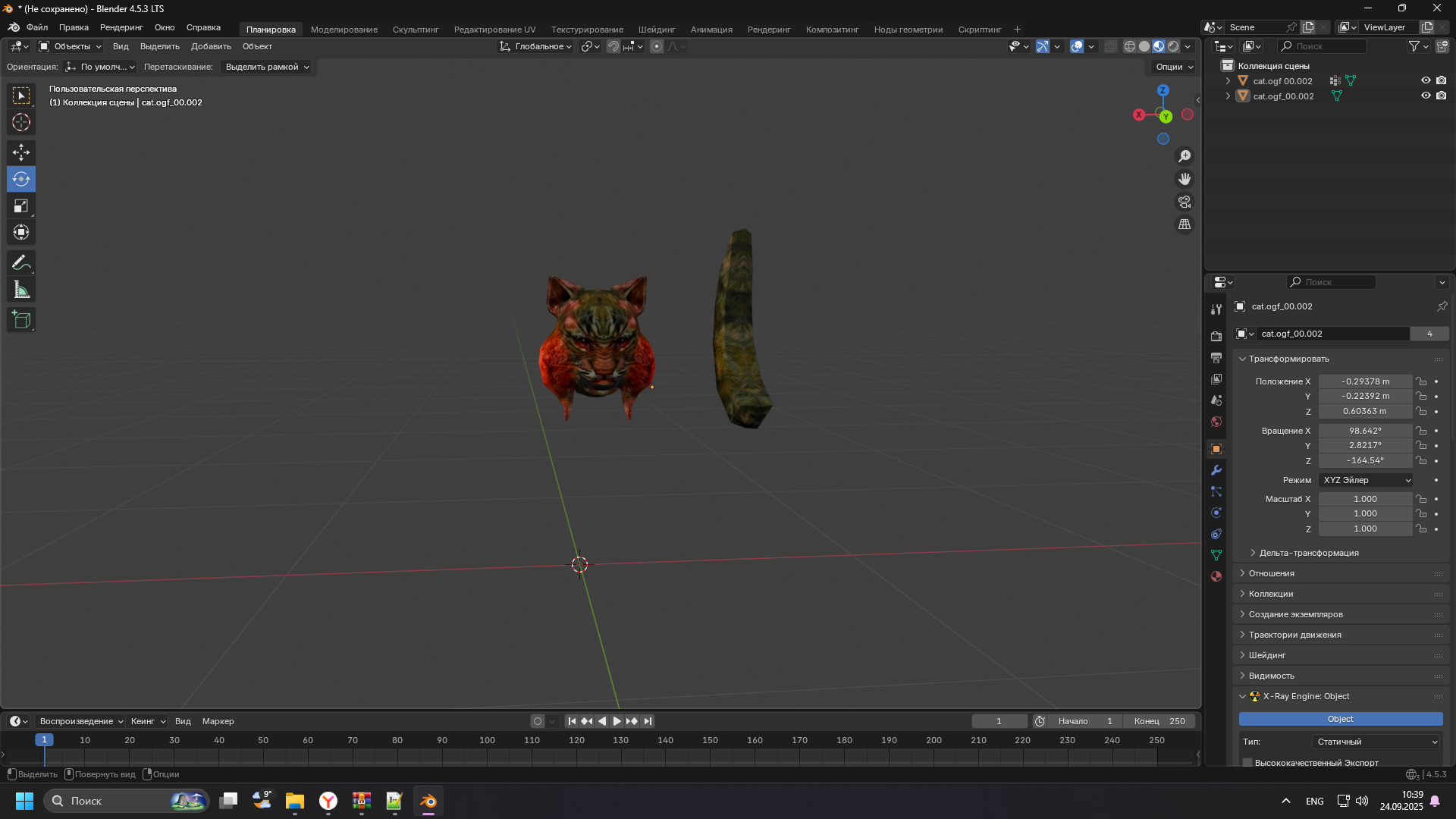The height and width of the screenshot is (819, 1456).
Task: Open Modifiers wrench properties tab
Action: 1216,470
